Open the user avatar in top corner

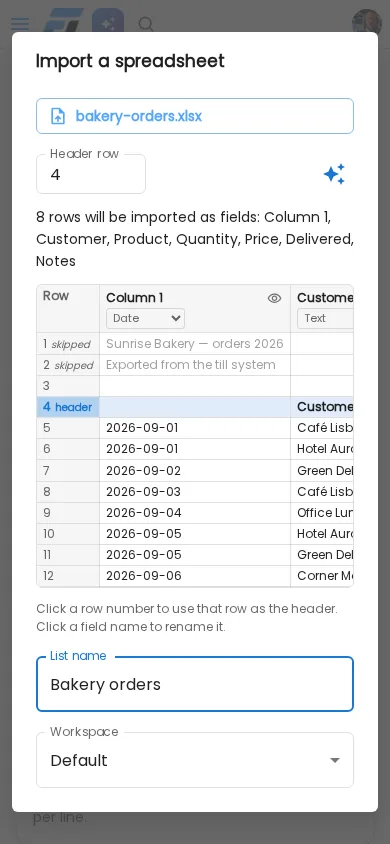pos(367,23)
